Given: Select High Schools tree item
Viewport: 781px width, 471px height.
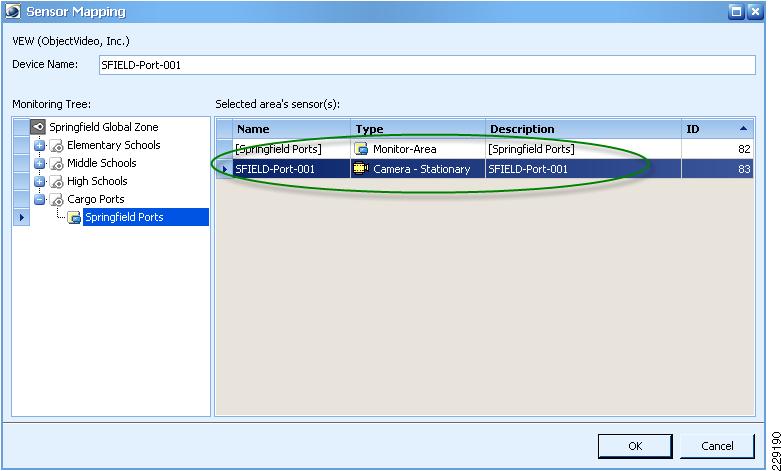Looking at the screenshot, I should (97, 181).
